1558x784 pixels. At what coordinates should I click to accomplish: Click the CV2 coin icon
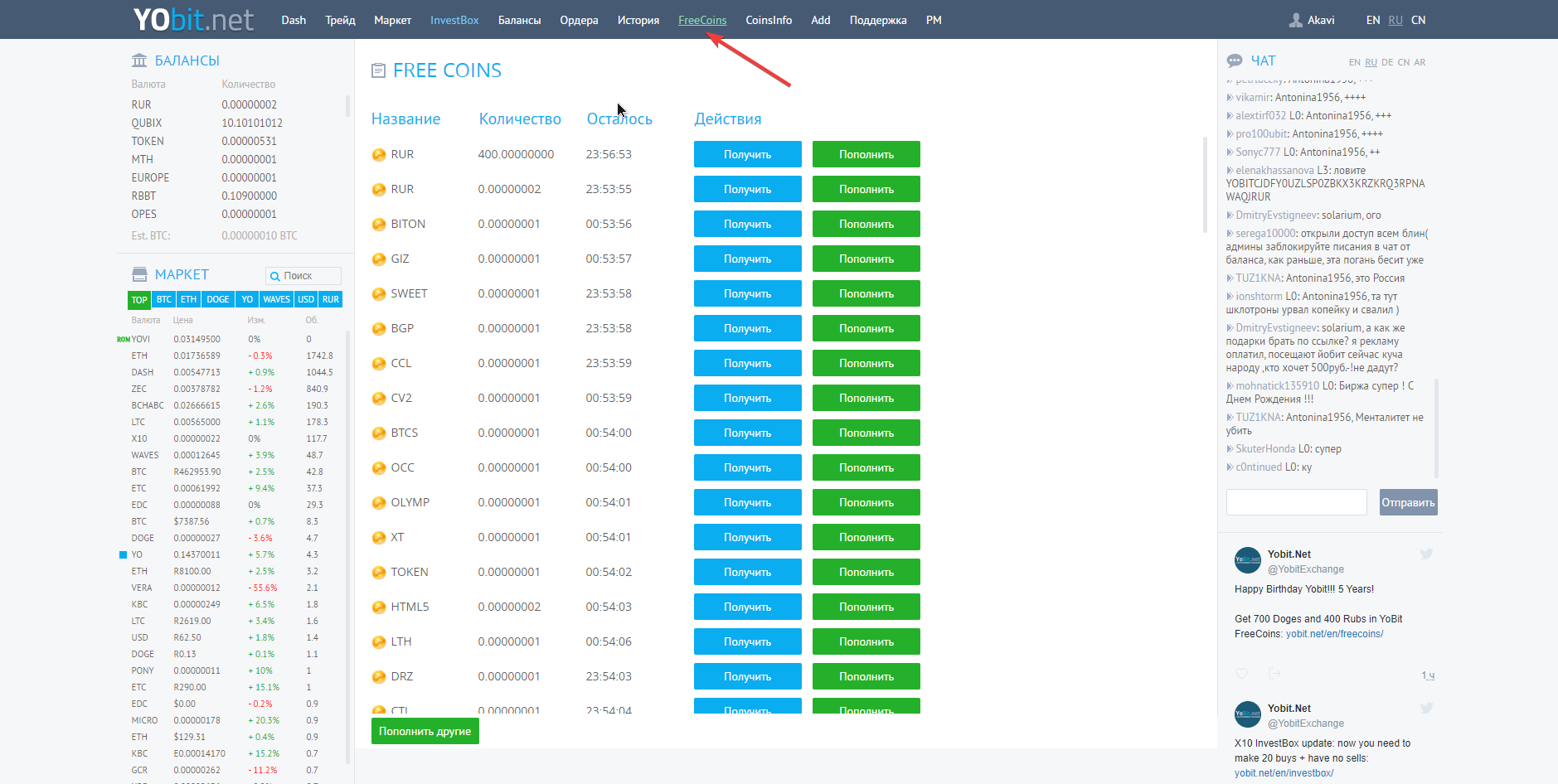[379, 398]
